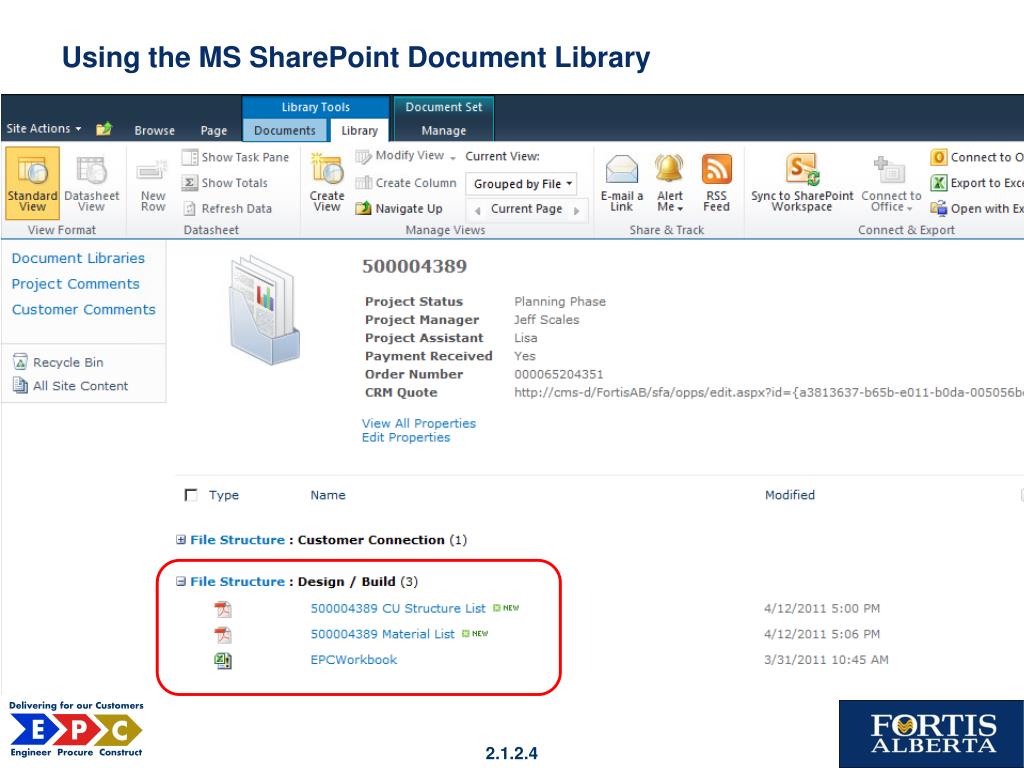This screenshot has width=1024, height=768.
Task: Click Excel icon for EPCWorkbook
Action: pos(223,660)
